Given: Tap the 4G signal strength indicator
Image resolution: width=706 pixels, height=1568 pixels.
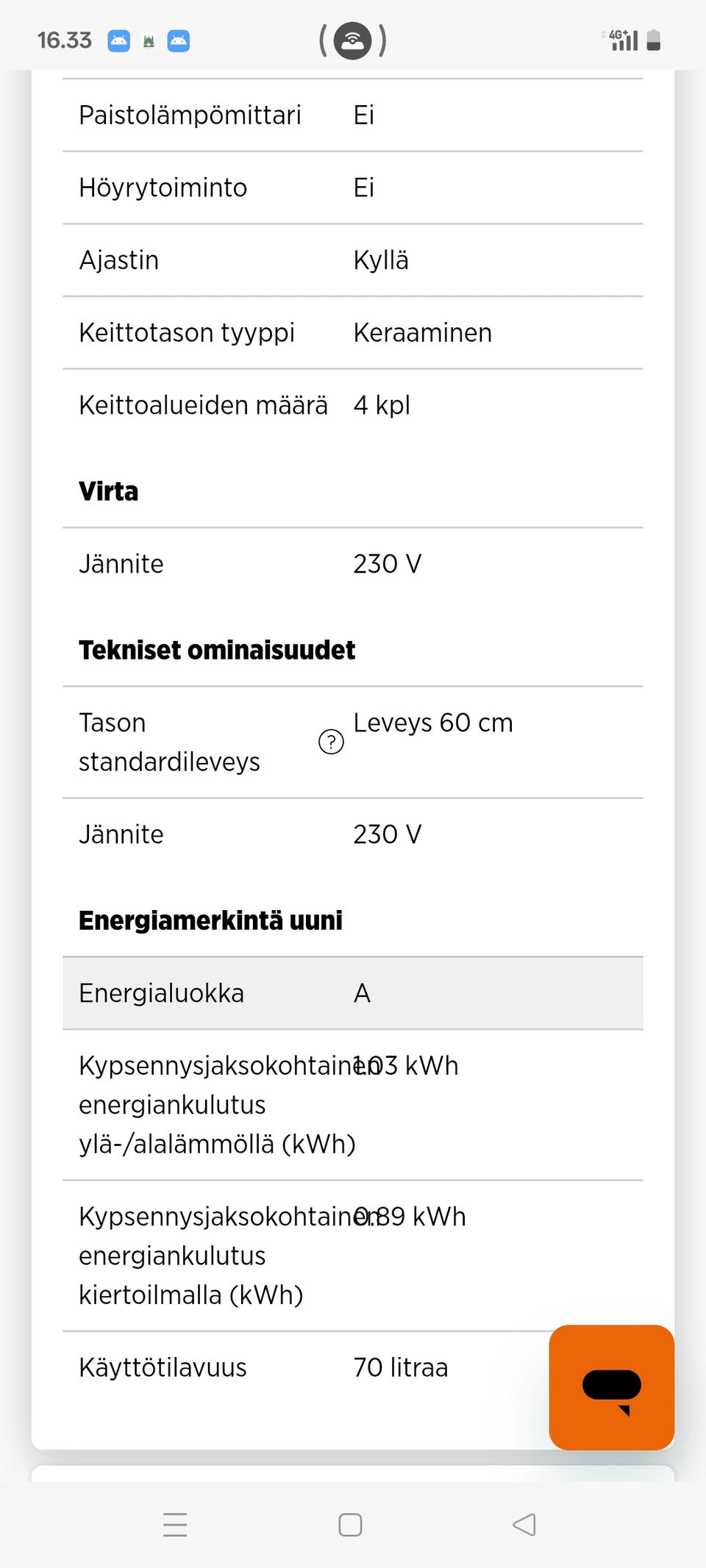Looking at the screenshot, I should pyautogui.click(x=622, y=40).
